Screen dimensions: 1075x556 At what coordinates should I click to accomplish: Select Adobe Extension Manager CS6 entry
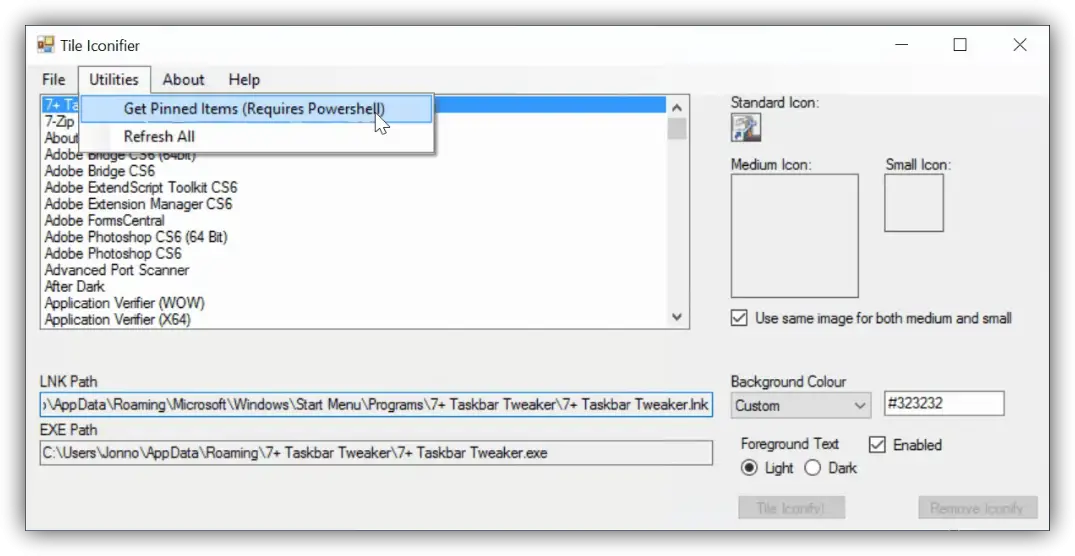pyautogui.click(x=353, y=204)
